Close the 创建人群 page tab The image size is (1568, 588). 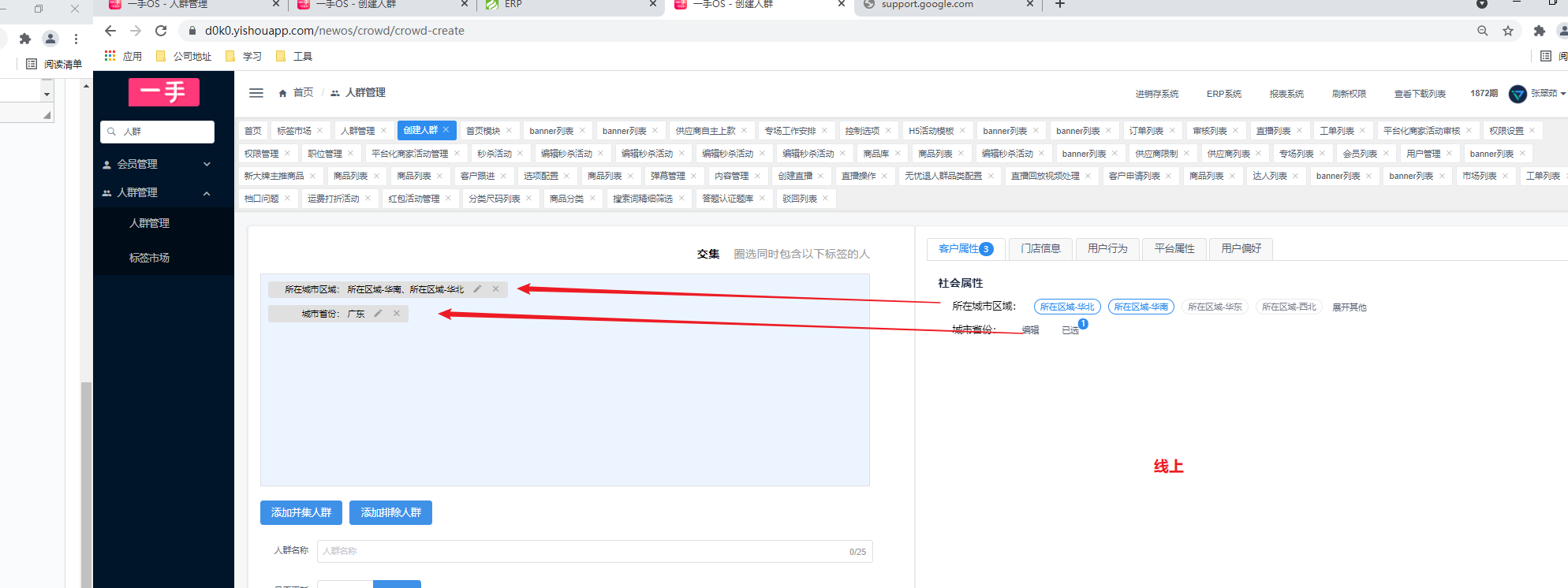tap(446, 130)
